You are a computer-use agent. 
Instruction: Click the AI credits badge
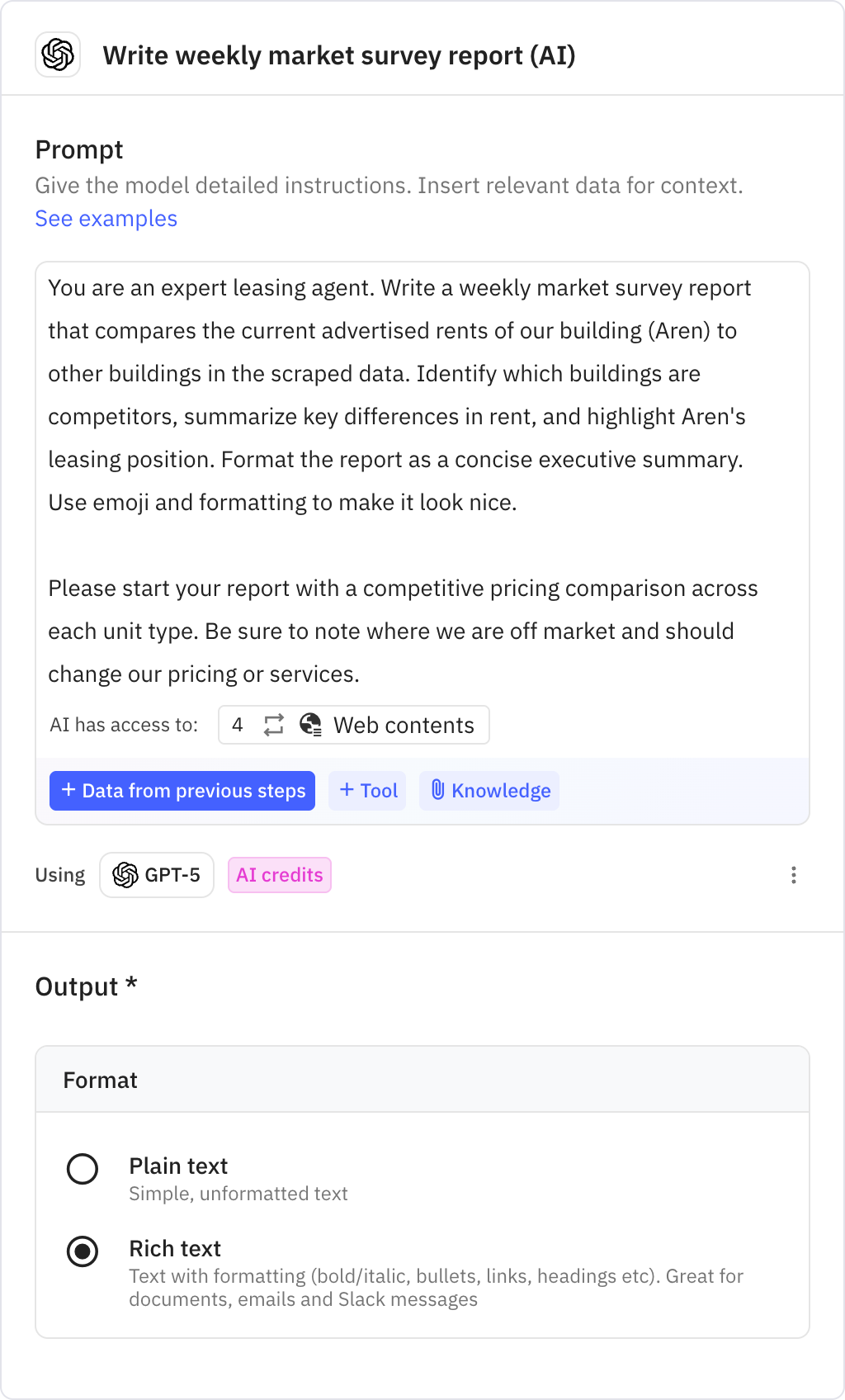(279, 874)
